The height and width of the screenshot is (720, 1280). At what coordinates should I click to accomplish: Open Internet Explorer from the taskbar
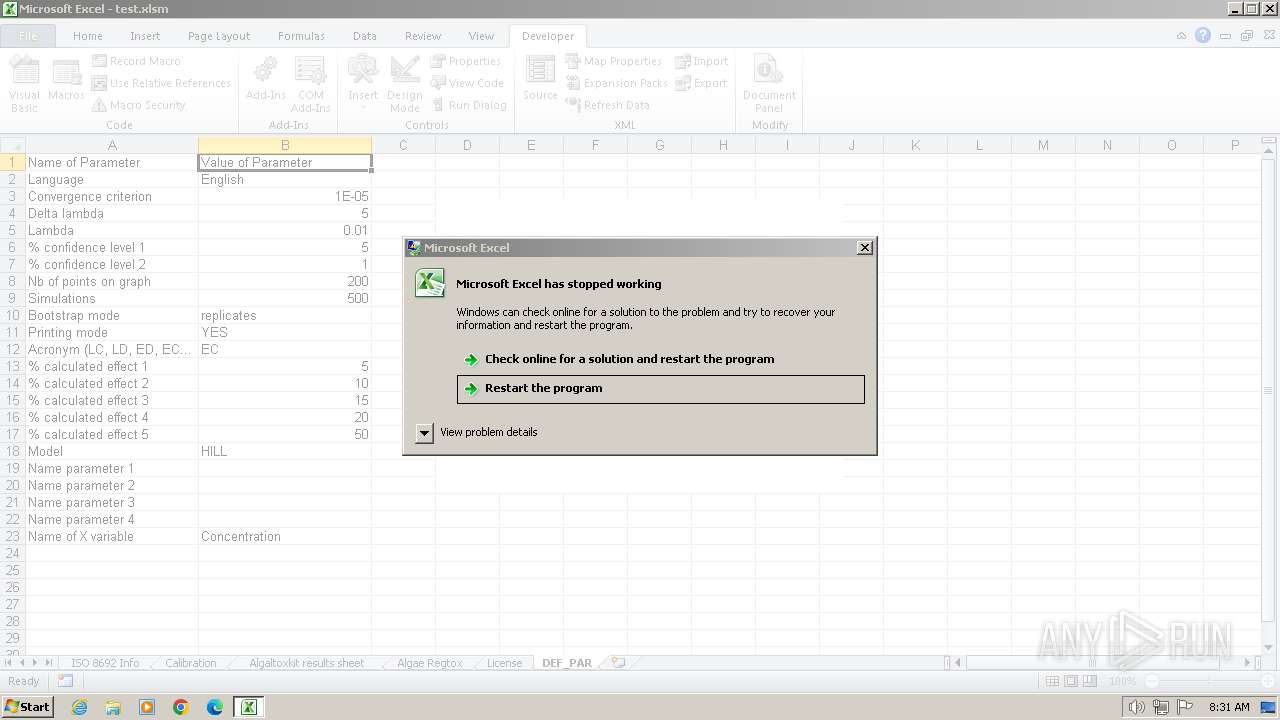79,707
